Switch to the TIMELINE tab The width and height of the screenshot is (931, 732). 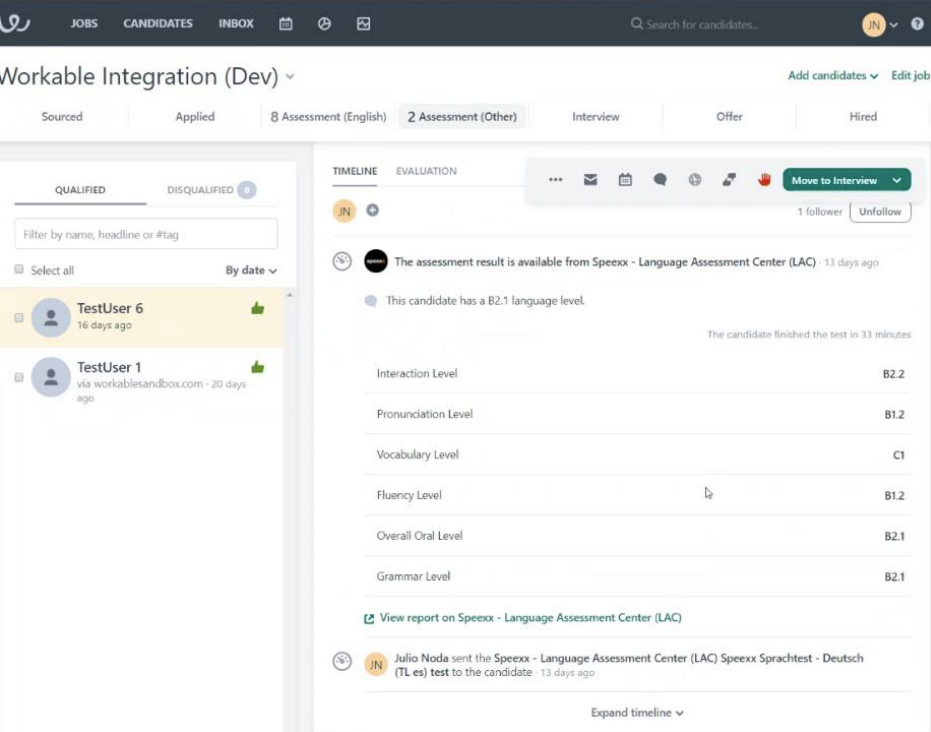pos(354,171)
